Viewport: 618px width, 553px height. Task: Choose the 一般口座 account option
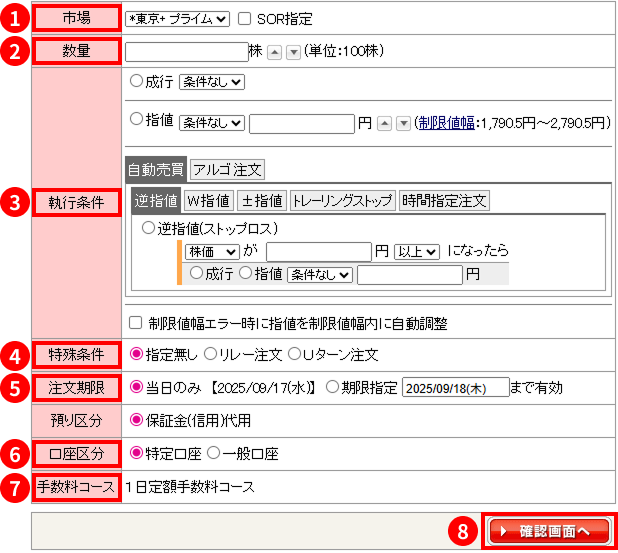click(x=213, y=453)
